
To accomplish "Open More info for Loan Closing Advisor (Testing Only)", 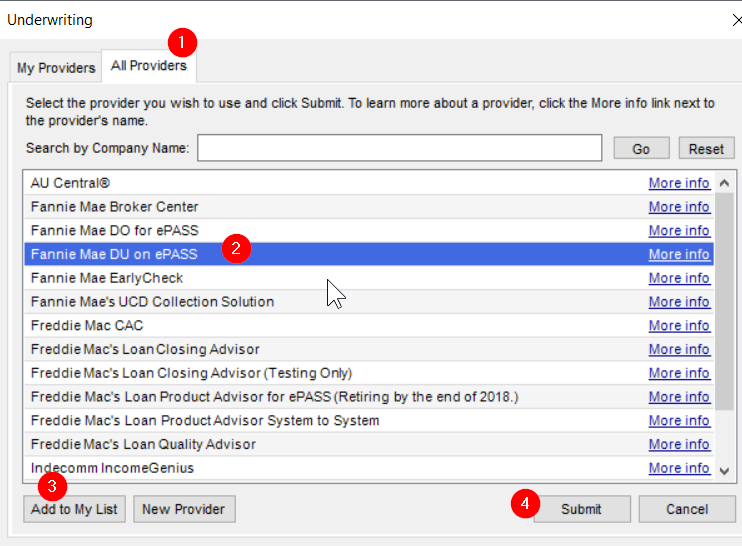I will (x=679, y=373).
